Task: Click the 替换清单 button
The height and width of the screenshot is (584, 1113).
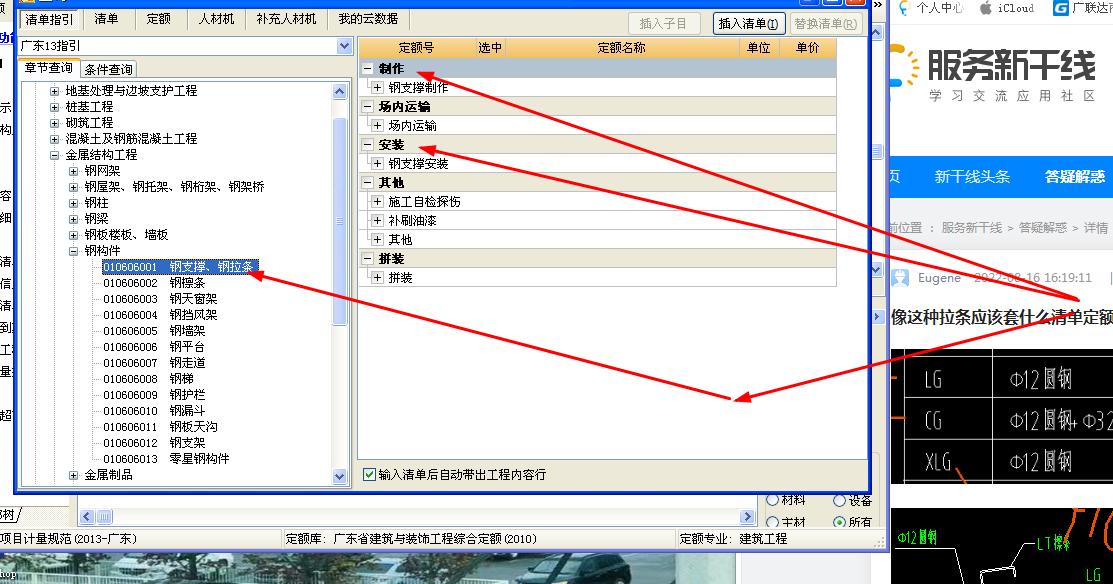Action: tap(826, 24)
